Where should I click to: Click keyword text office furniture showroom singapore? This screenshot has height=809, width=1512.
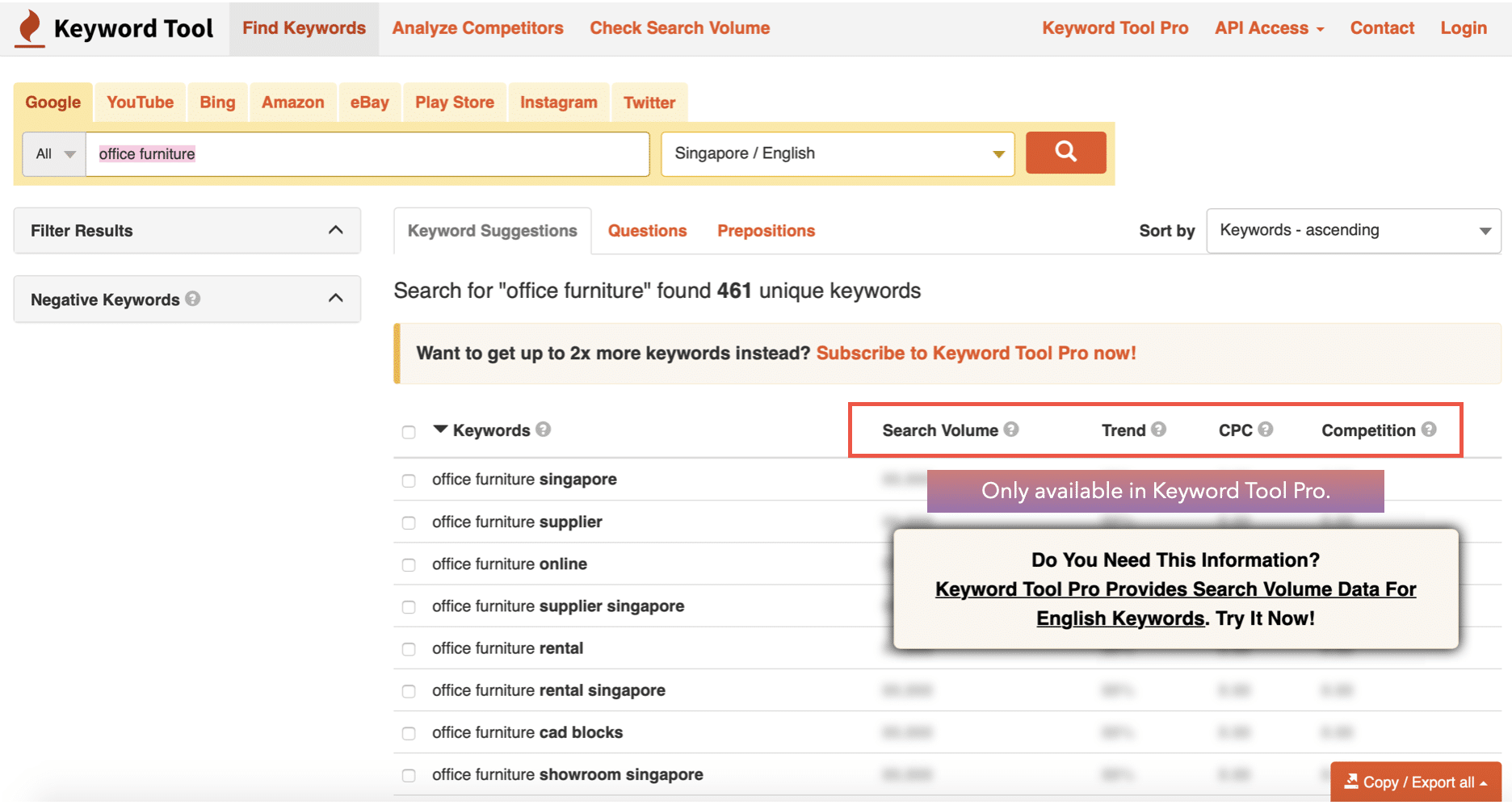568,774
